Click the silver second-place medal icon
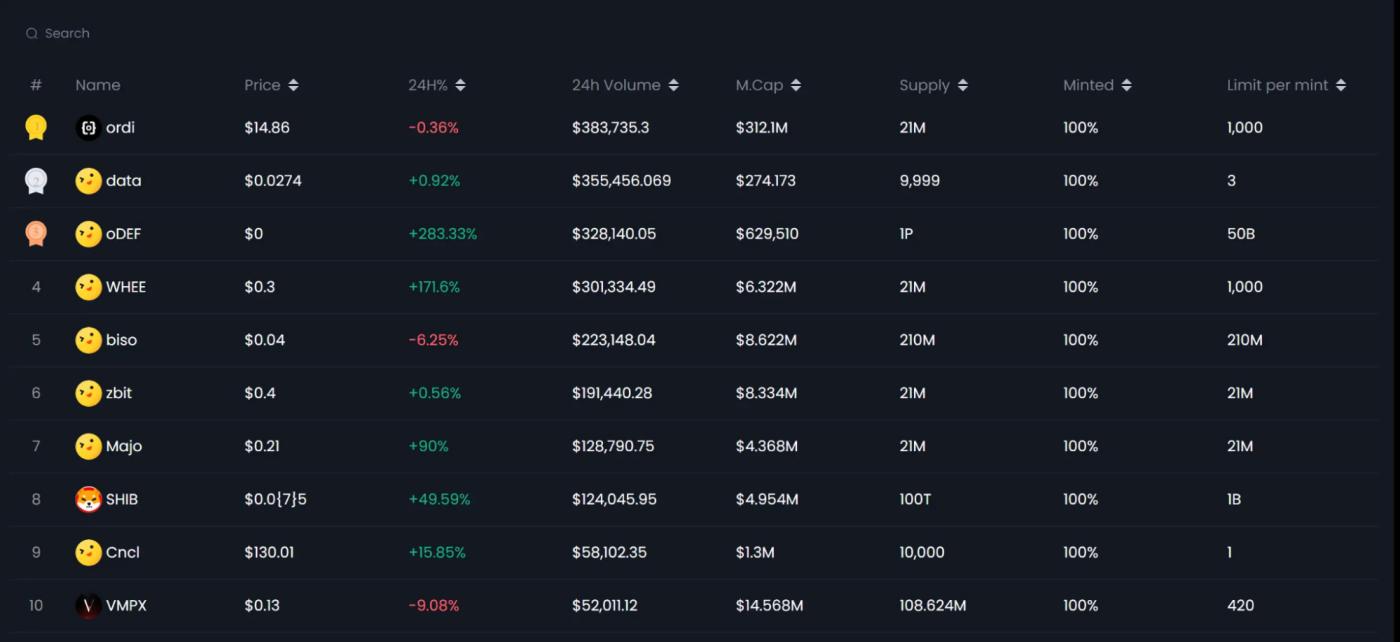1400x642 pixels. click(36, 181)
